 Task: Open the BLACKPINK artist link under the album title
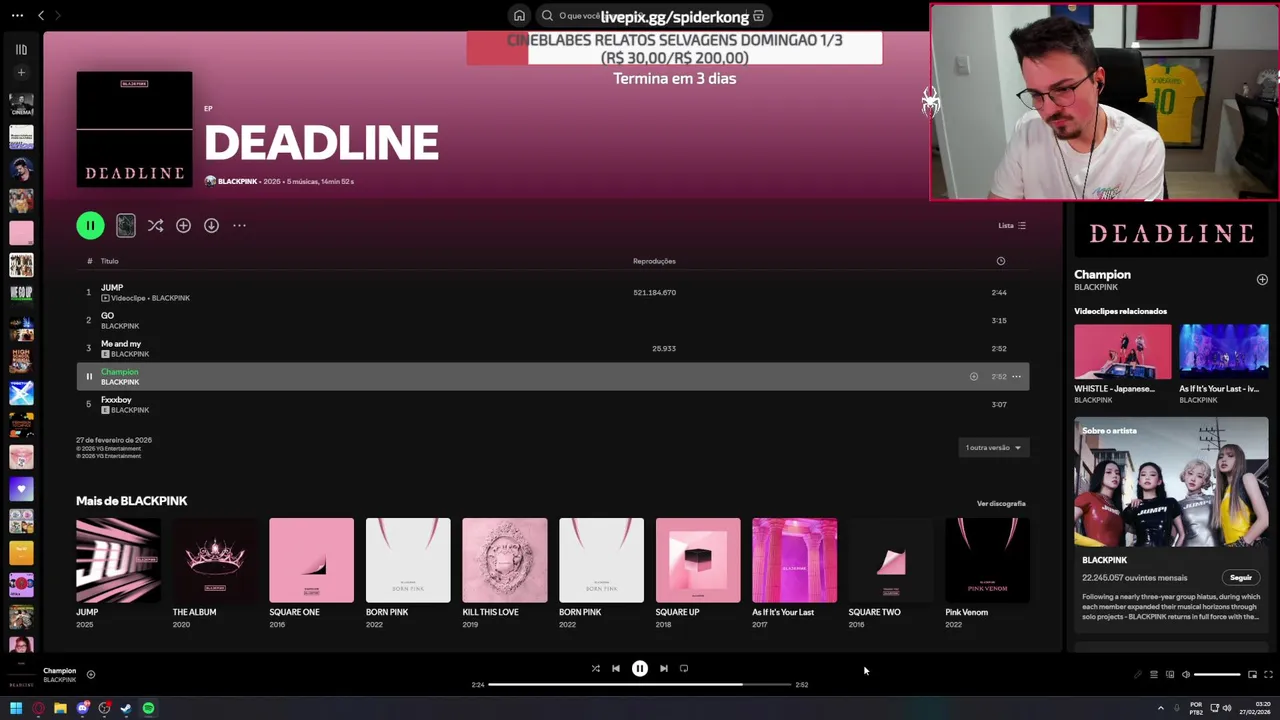pos(237,182)
